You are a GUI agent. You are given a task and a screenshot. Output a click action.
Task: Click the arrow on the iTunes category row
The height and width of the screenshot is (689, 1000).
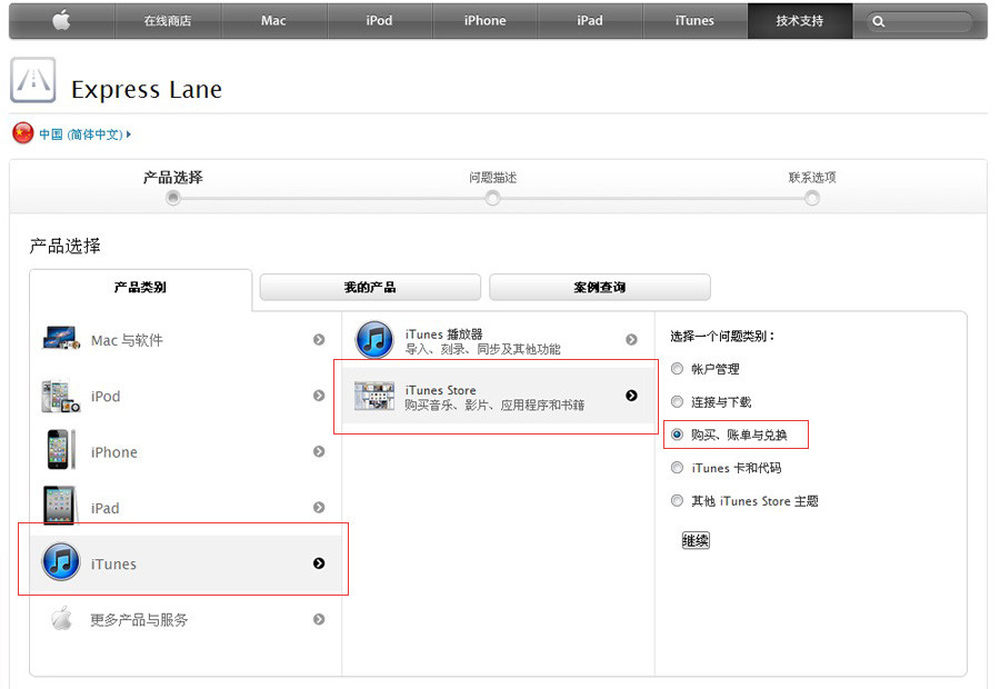(x=319, y=563)
